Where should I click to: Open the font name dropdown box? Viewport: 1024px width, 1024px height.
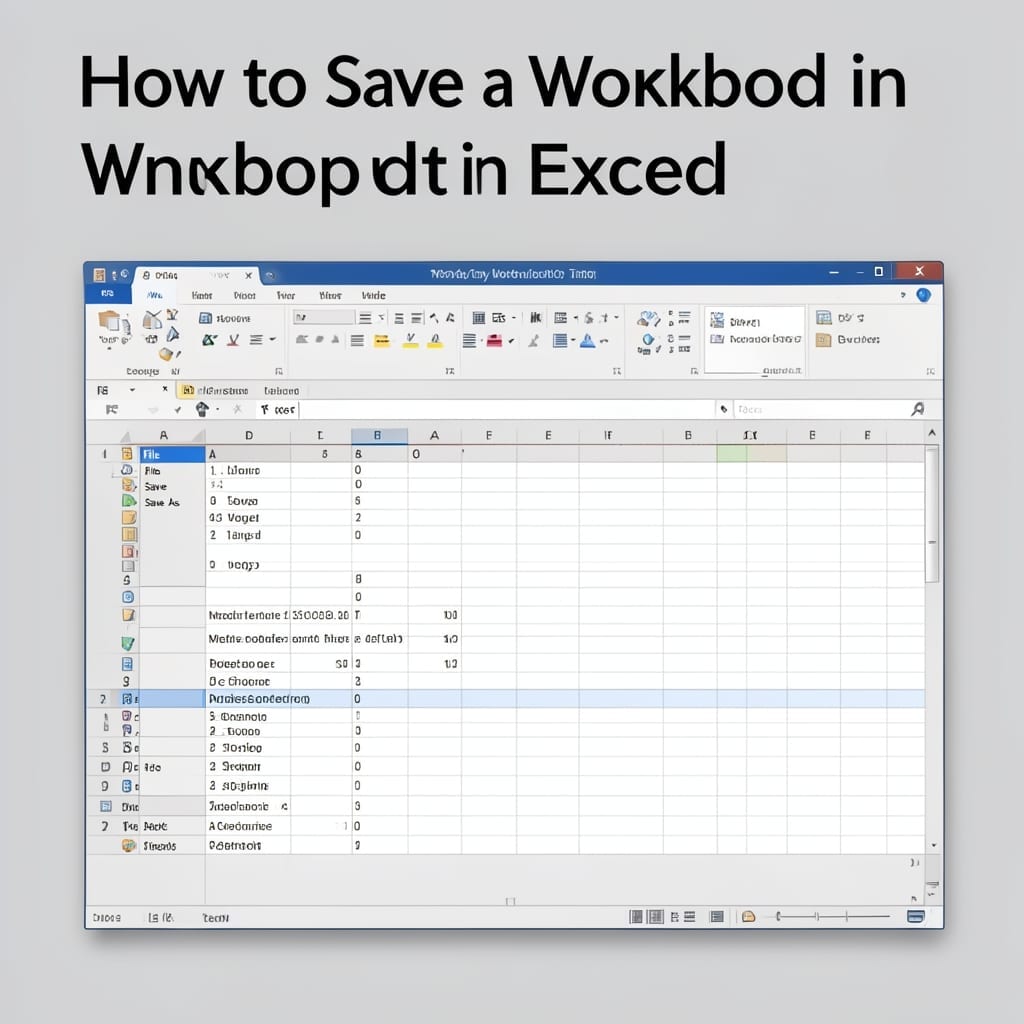324,318
